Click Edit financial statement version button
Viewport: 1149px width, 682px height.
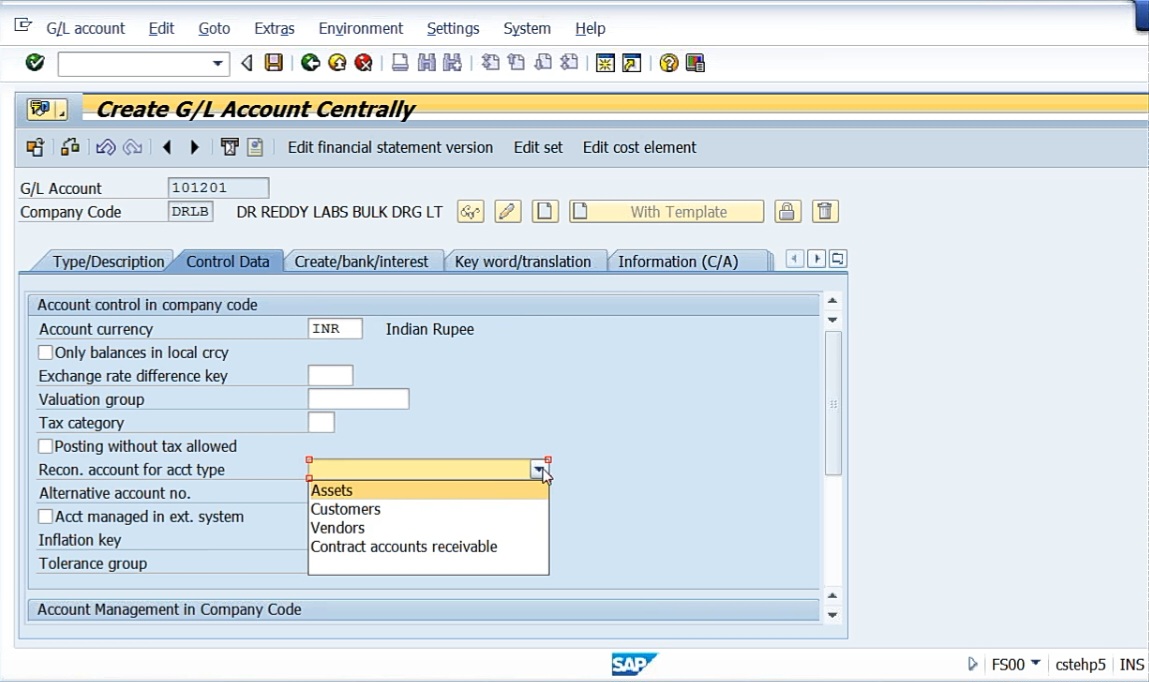390,147
